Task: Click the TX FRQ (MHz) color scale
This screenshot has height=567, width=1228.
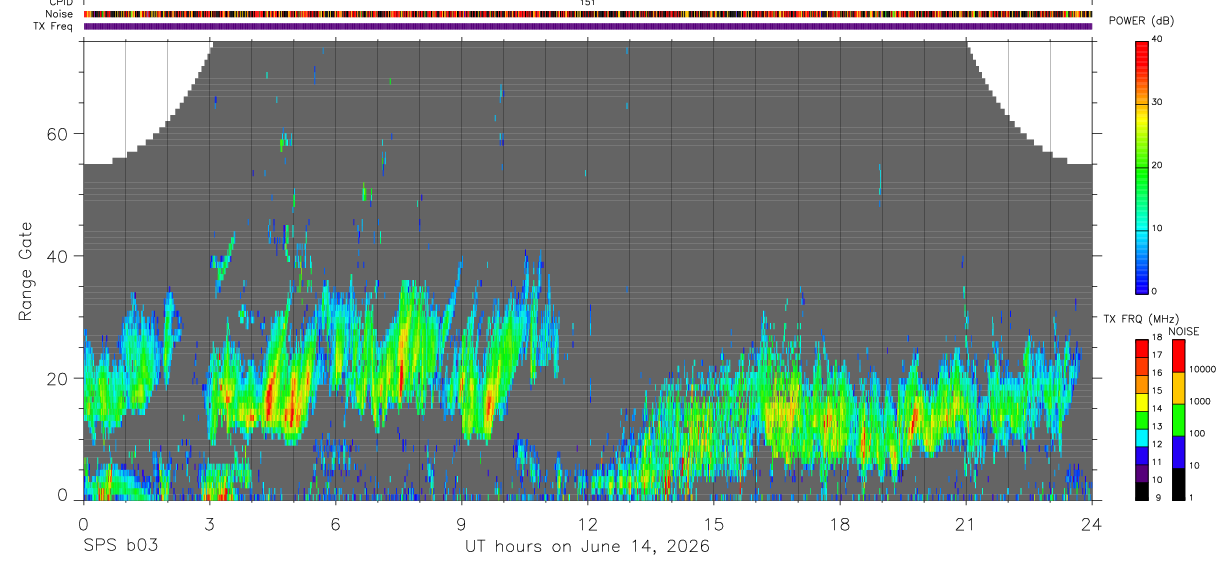Action: pyautogui.click(x=1142, y=420)
